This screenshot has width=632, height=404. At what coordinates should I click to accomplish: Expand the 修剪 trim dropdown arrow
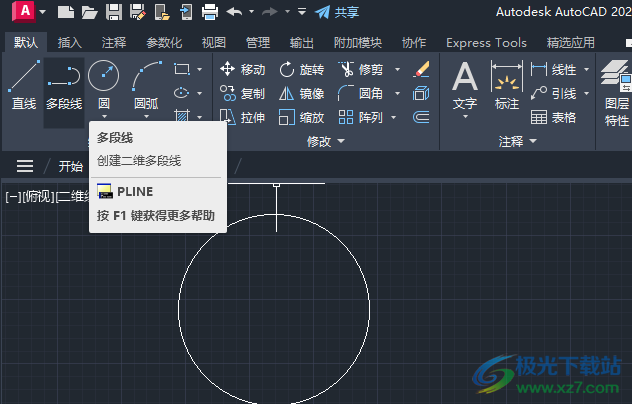(397, 69)
